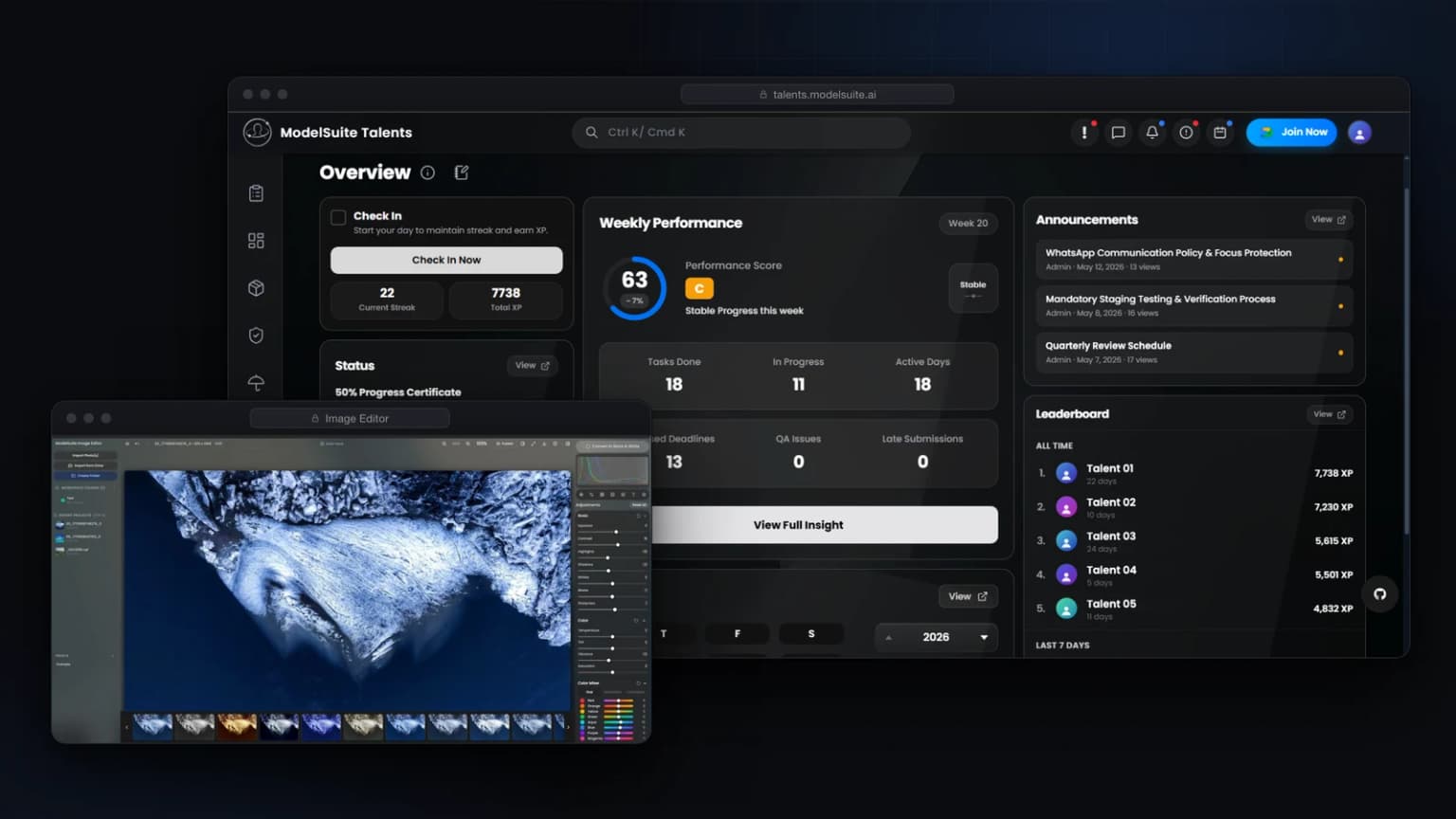Open the Mandatory Staging Testing announcement

pyautogui.click(x=1194, y=305)
